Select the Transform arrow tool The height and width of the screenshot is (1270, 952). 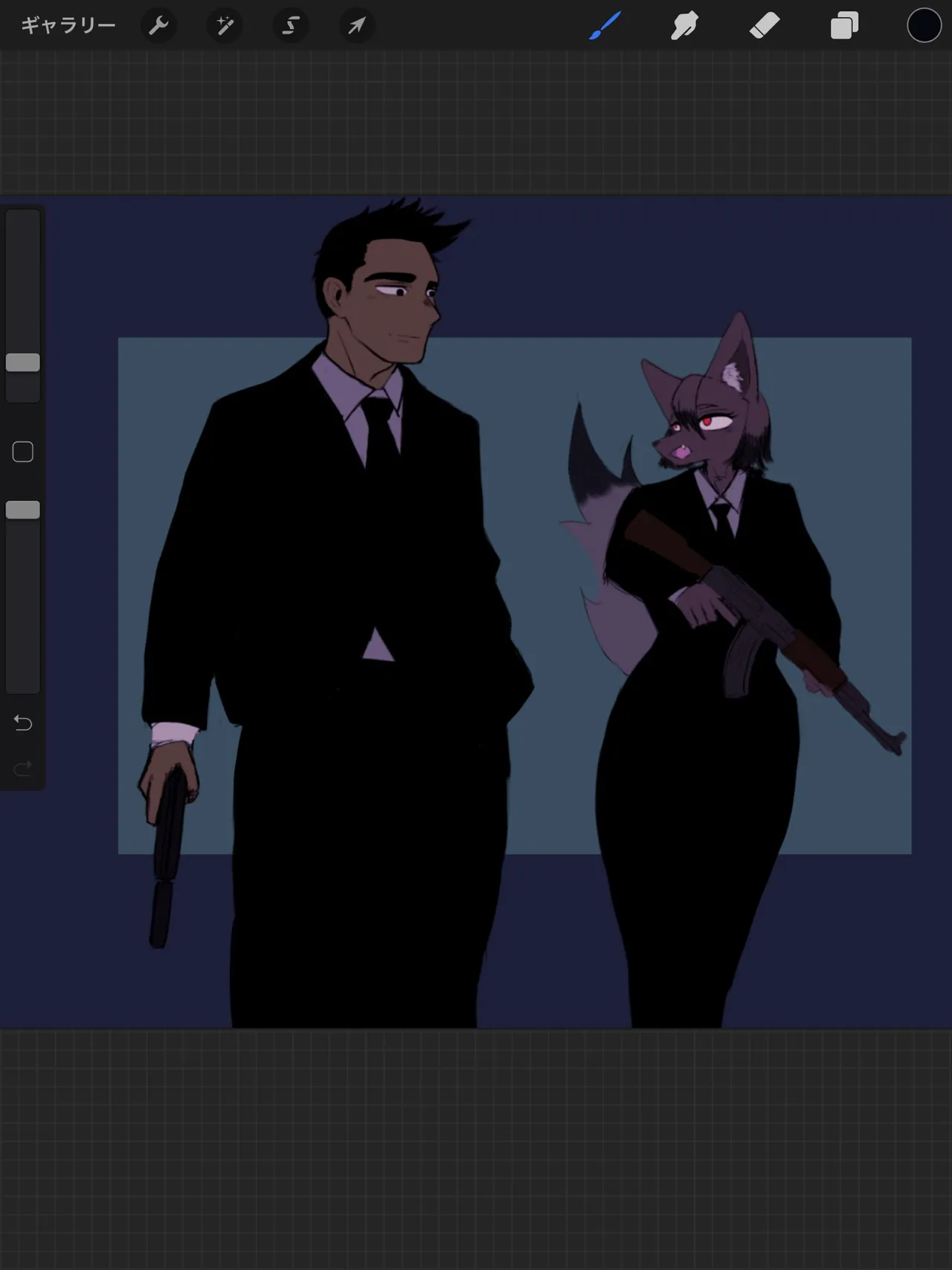coord(357,26)
